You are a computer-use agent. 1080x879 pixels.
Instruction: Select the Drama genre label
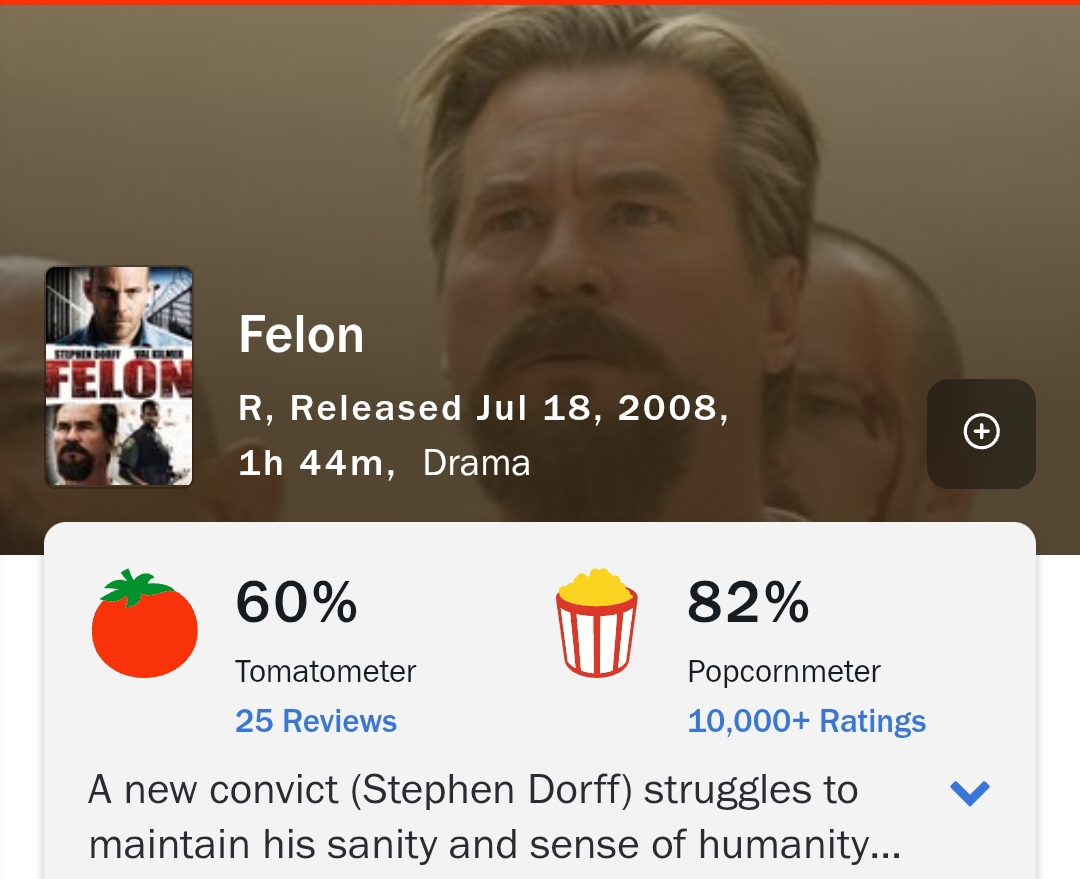pyautogui.click(x=476, y=463)
